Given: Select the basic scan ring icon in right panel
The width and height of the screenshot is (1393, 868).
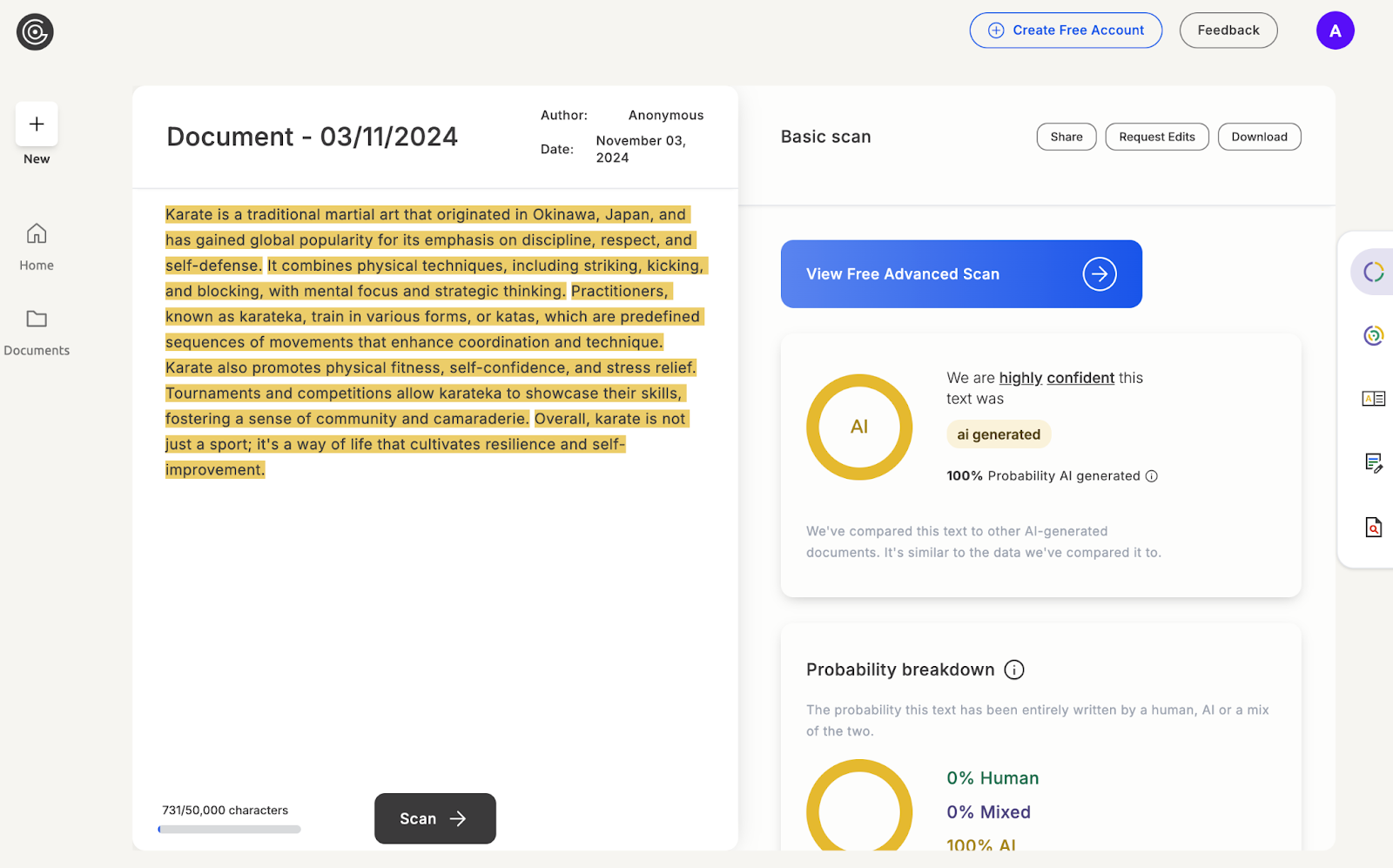Looking at the screenshot, I should pyautogui.click(x=1373, y=273).
